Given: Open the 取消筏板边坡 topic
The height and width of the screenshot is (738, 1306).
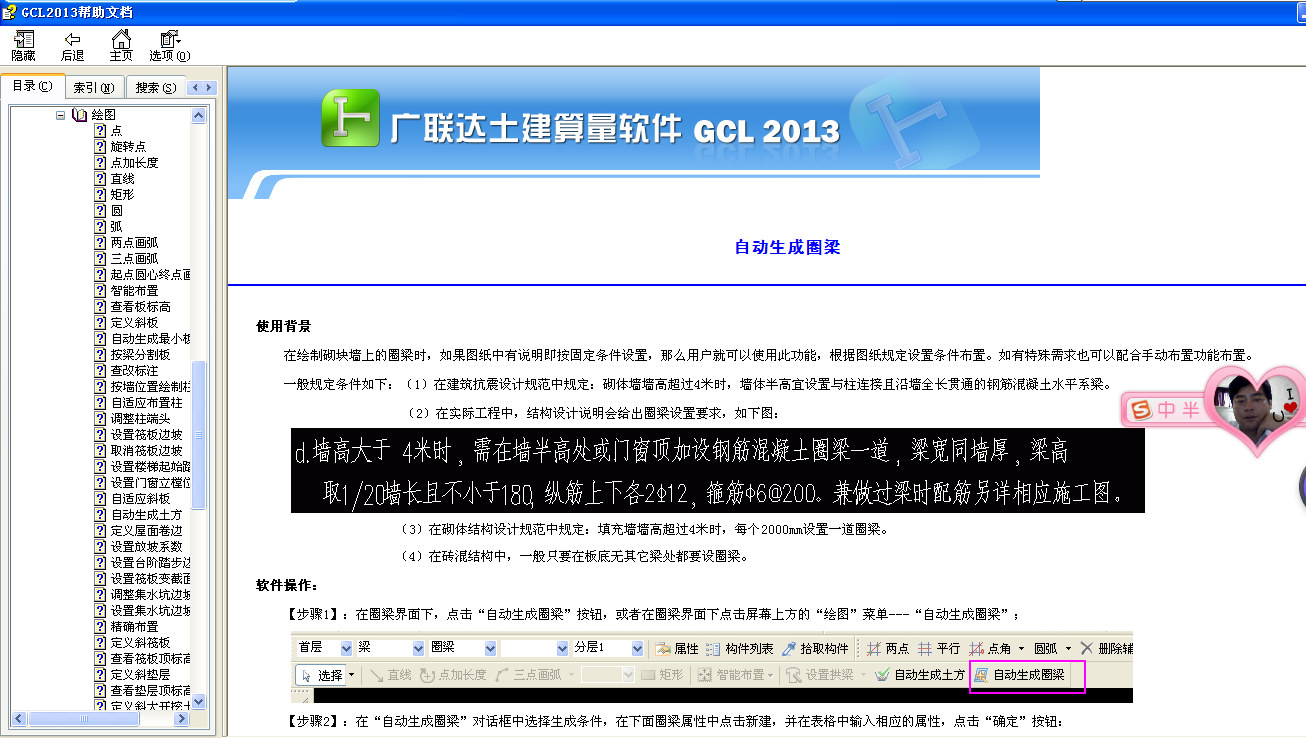Looking at the screenshot, I should coord(146,451).
